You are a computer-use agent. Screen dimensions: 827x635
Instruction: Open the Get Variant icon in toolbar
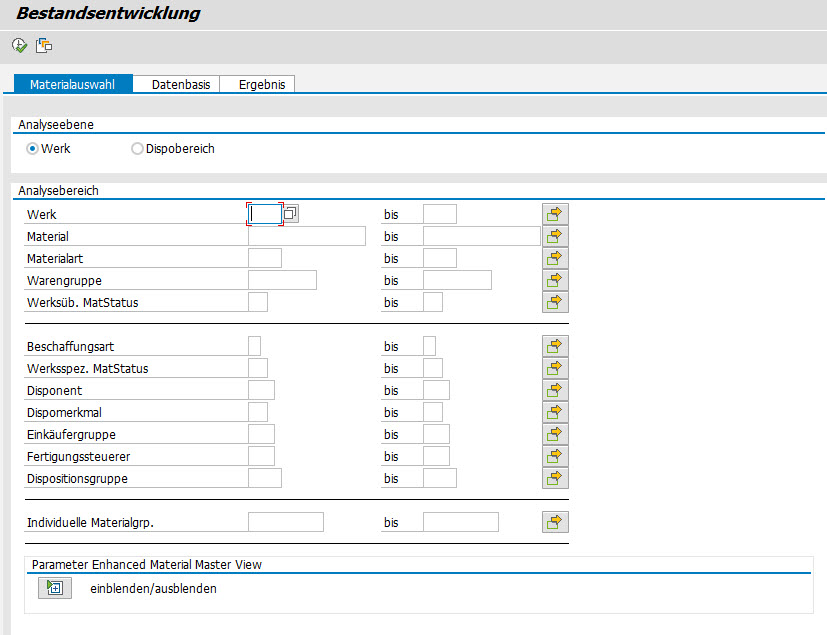coord(41,44)
